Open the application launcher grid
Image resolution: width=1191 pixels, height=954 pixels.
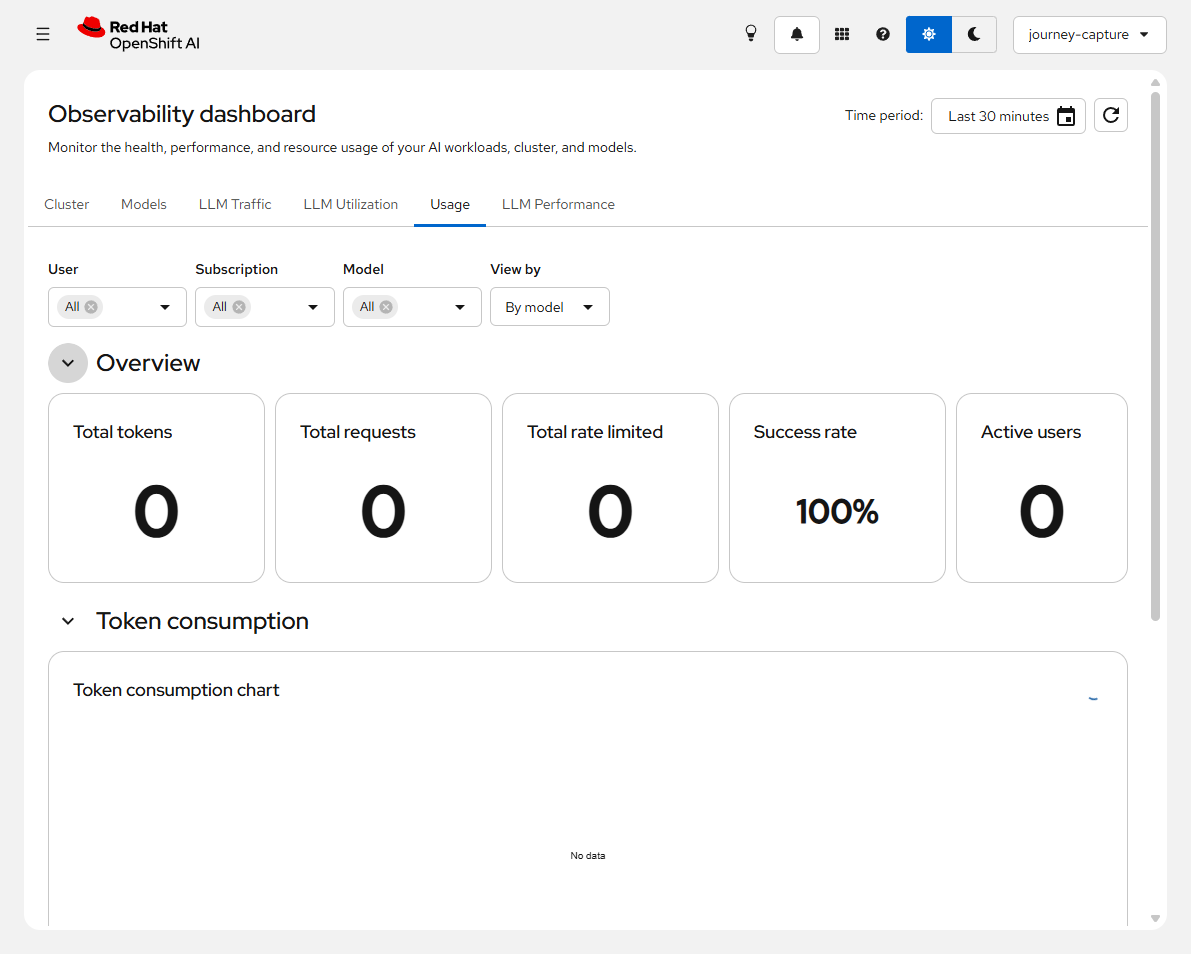point(842,34)
